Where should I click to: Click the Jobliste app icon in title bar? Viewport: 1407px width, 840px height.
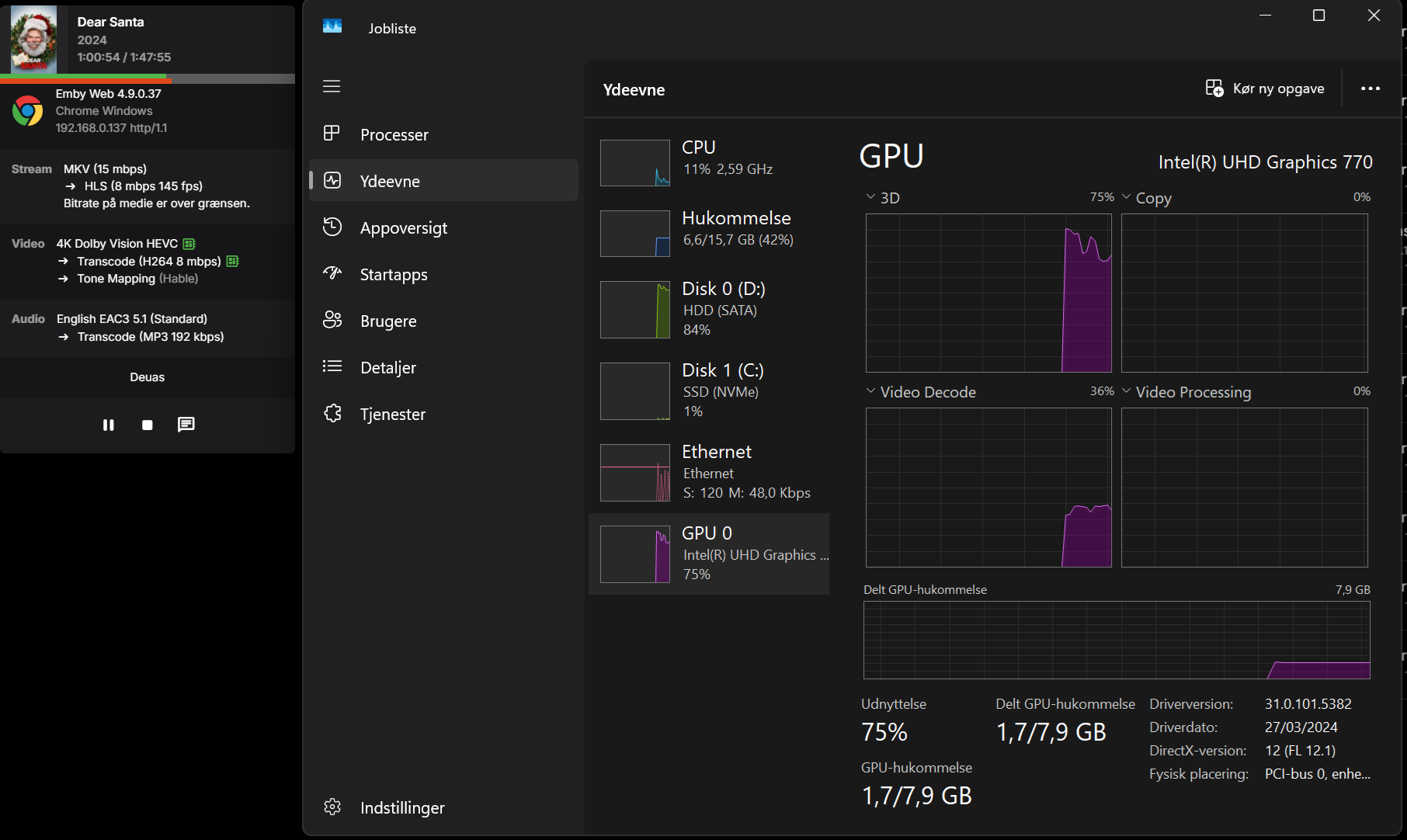coord(332,26)
